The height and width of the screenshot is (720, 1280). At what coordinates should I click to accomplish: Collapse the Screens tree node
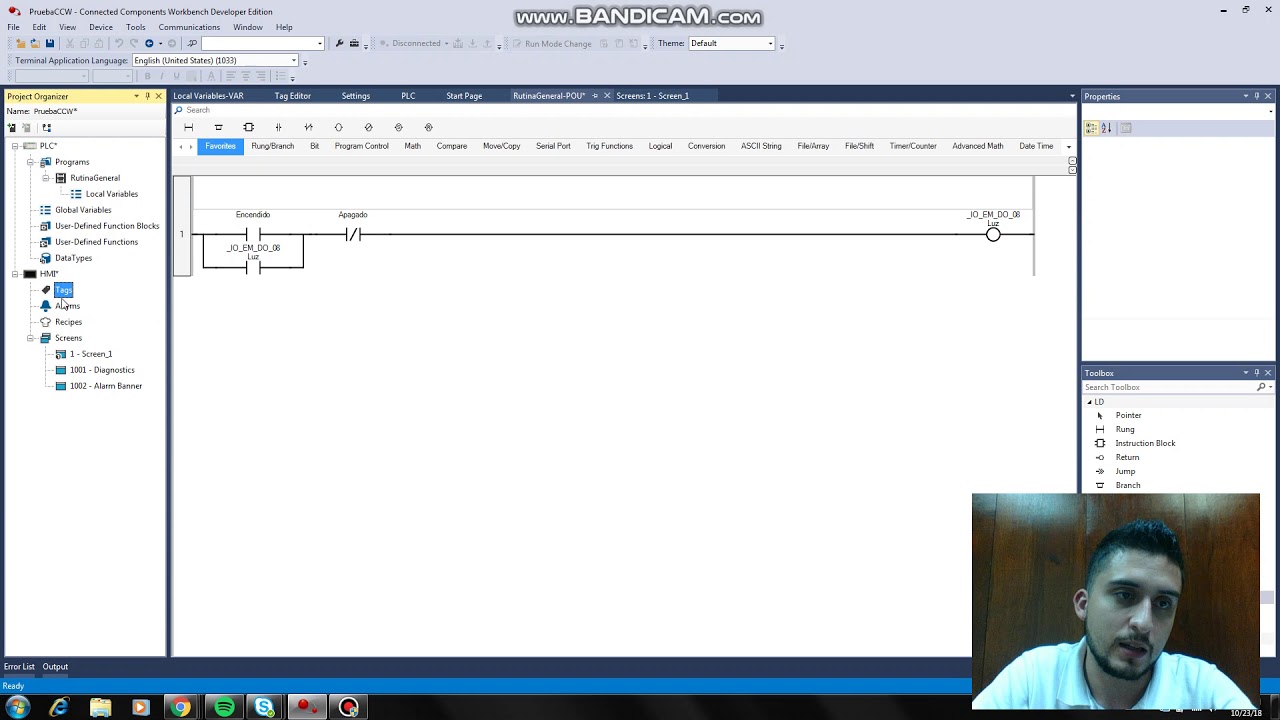tap(30, 338)
